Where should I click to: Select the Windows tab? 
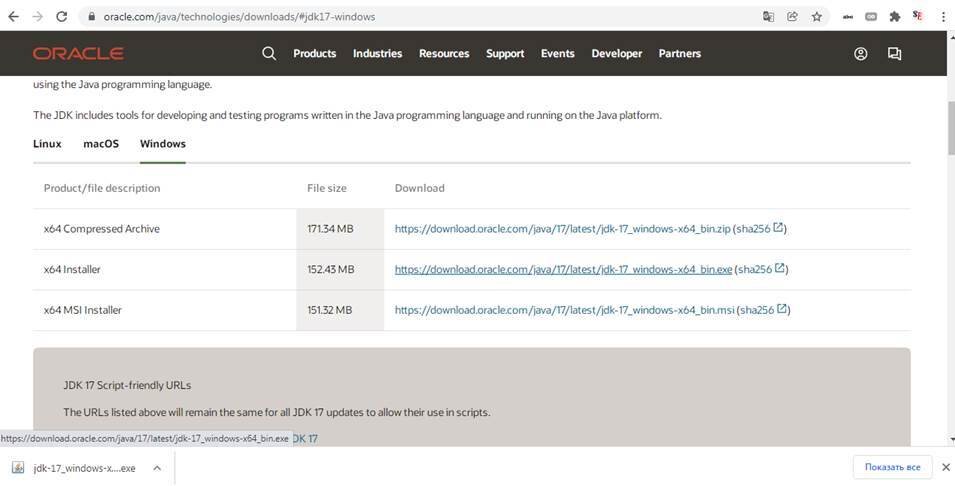point(163,144)
